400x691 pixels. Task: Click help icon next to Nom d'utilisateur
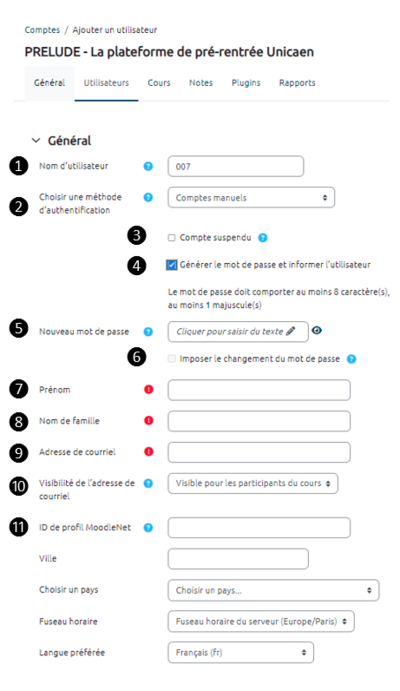point(148,166)
